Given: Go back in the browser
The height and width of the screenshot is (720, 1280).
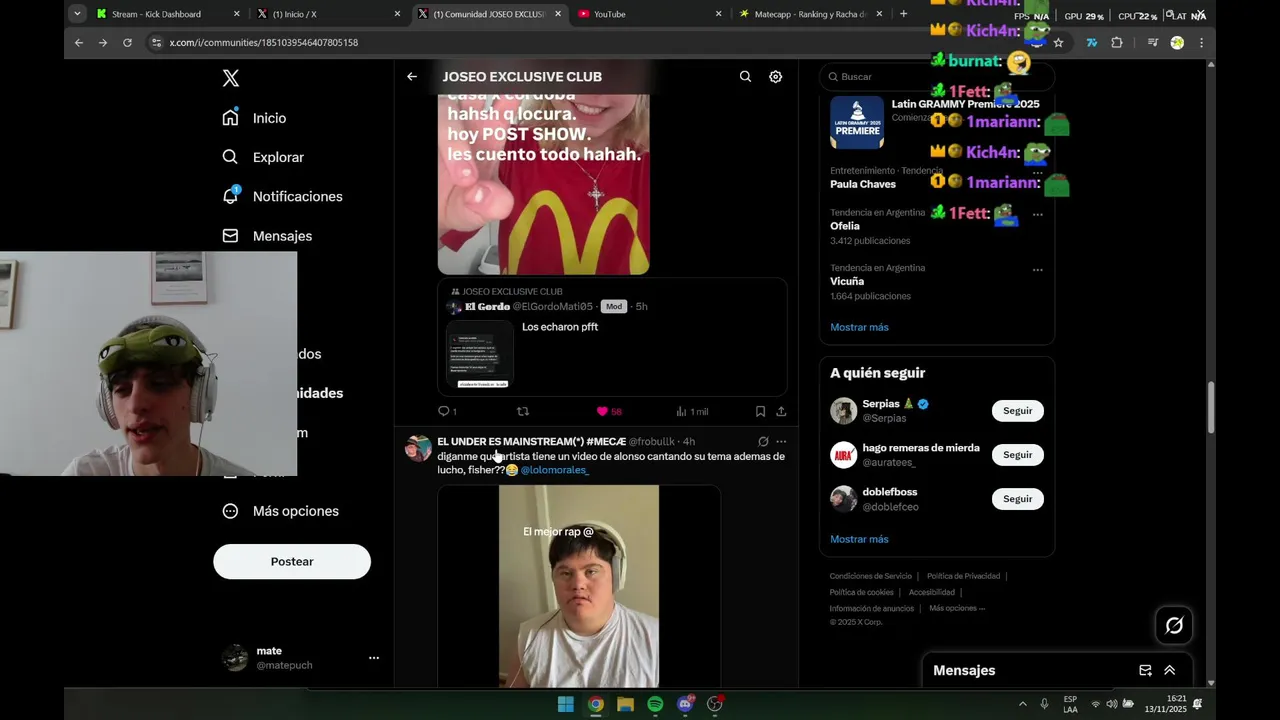Looking at the screenshot, I should 79,43.
